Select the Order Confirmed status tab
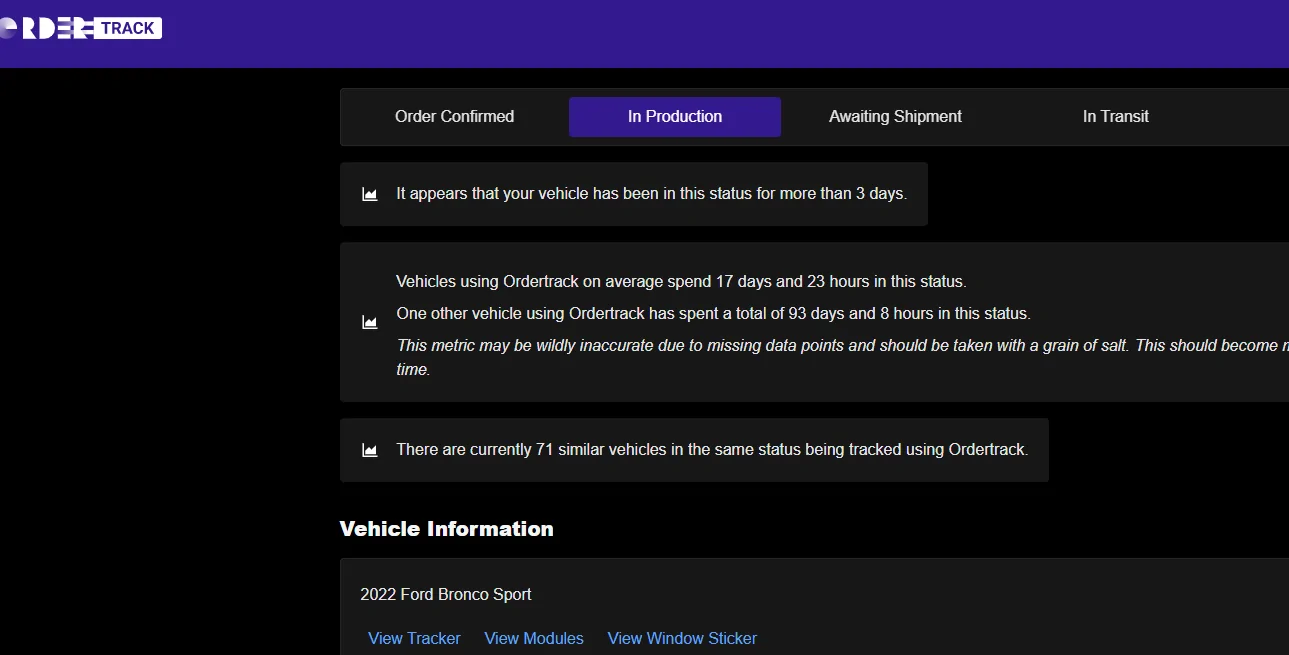 (x=454, y=117)
